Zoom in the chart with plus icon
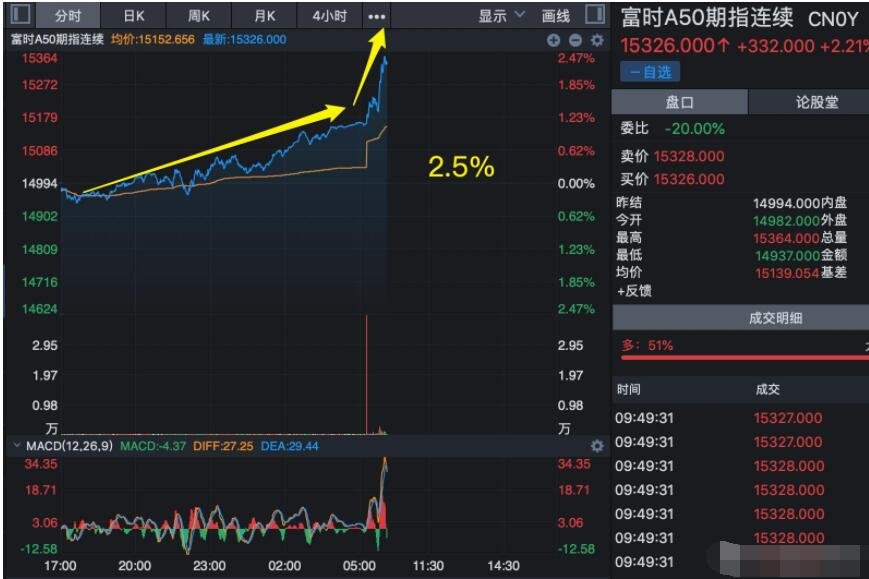The height and width of the screenshot is (579, 869). coord(553,40)
